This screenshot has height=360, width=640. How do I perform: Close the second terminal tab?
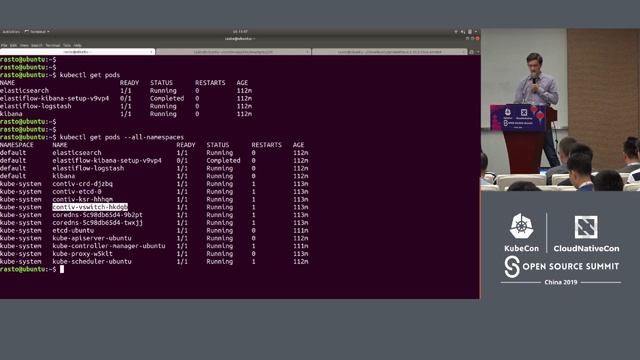(x=307, y=52)
